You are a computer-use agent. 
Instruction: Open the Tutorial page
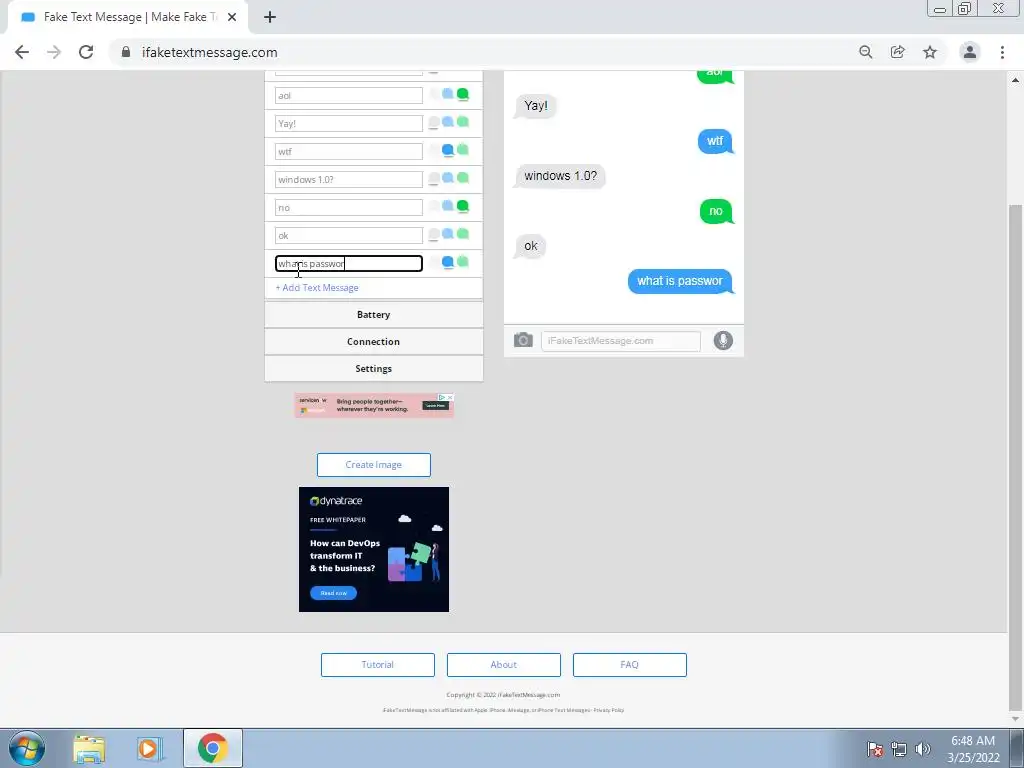[x=377, y=664]
